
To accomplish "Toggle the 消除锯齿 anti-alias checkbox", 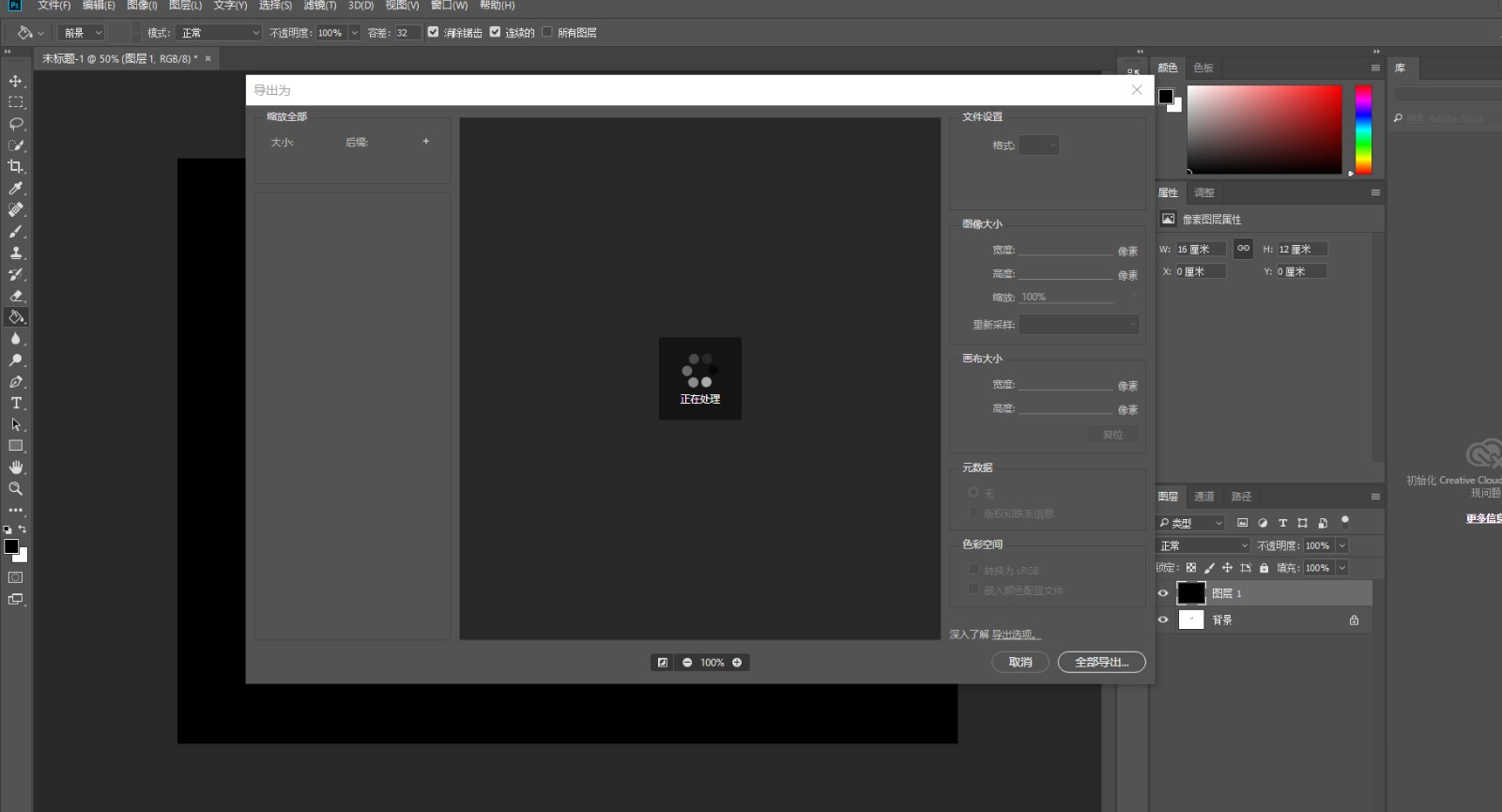I will [x=433, y=32].
